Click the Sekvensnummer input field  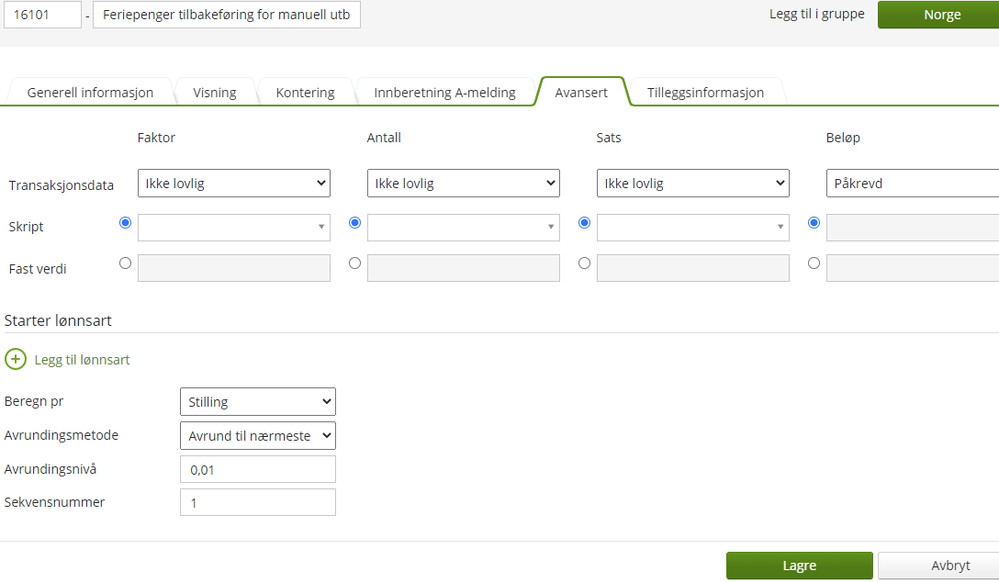coord(257,502)
